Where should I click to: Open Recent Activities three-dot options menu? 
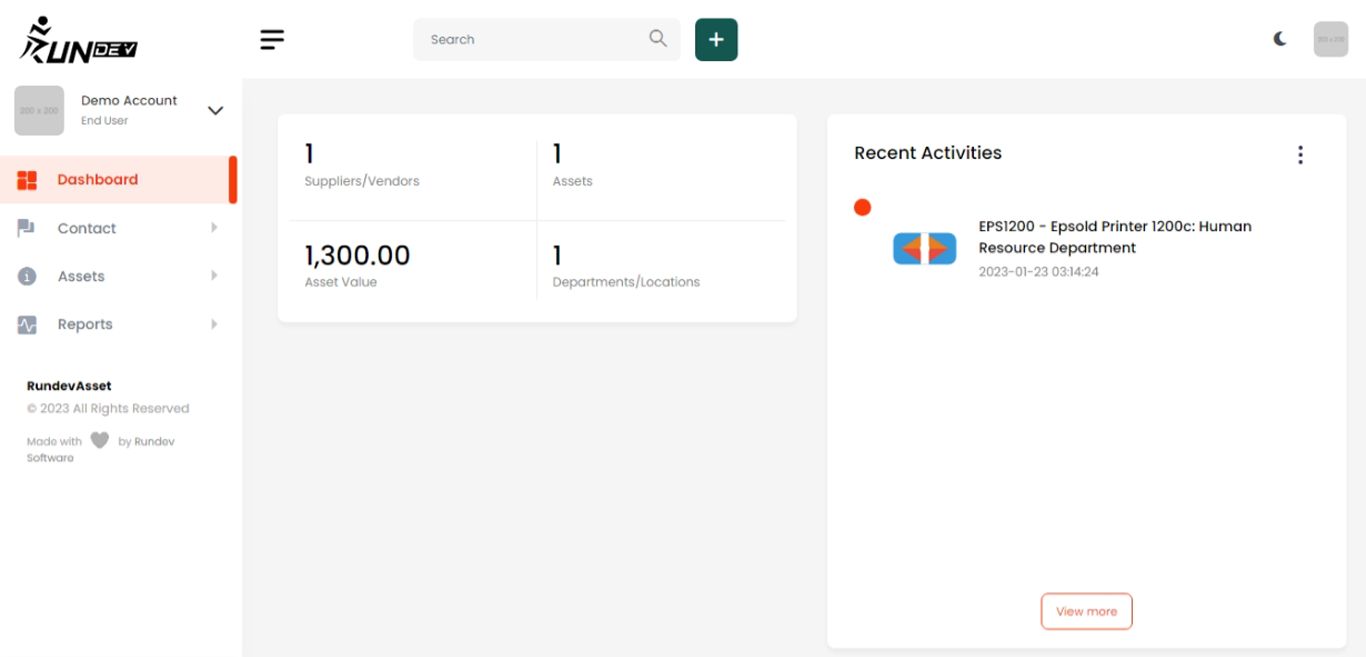pyautogui.click(x=1300, y=155)
